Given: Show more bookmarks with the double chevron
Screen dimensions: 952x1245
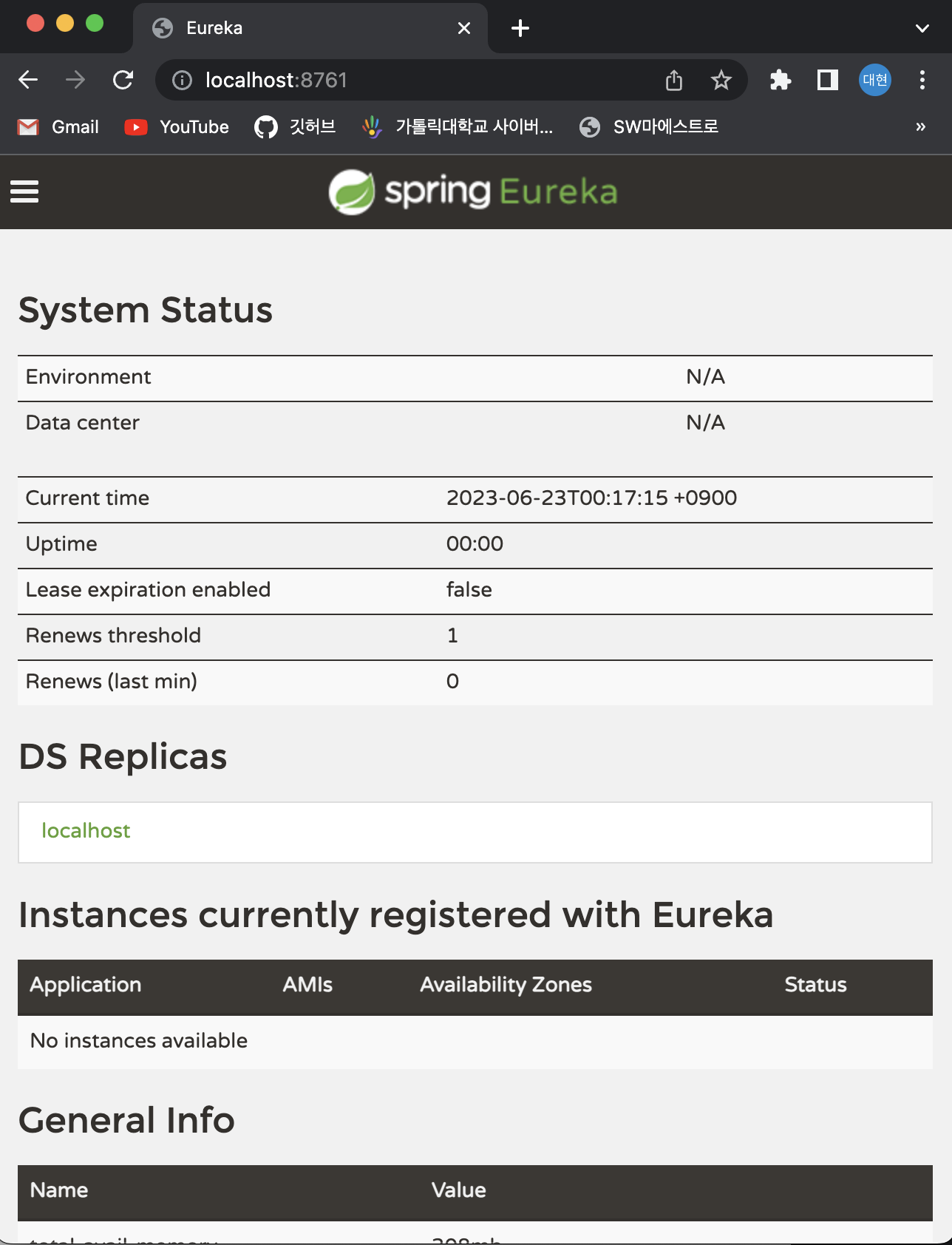Looking at the screenshot, I should tap(921, 126).
